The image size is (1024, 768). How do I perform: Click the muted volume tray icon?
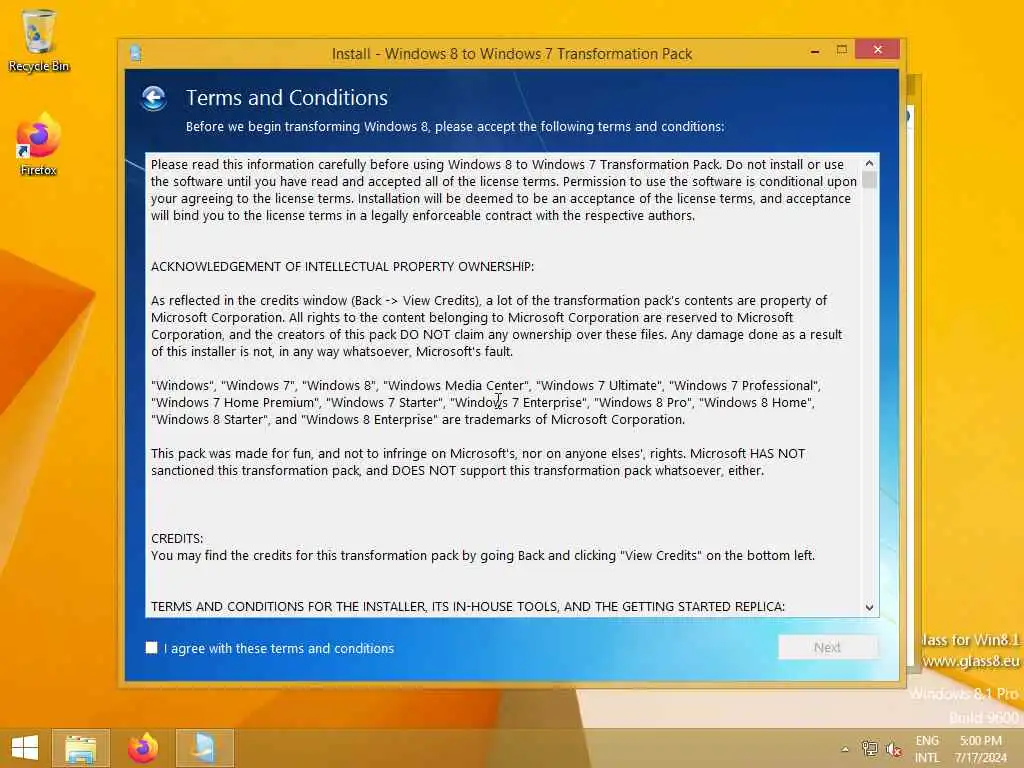tap(893, 749)
